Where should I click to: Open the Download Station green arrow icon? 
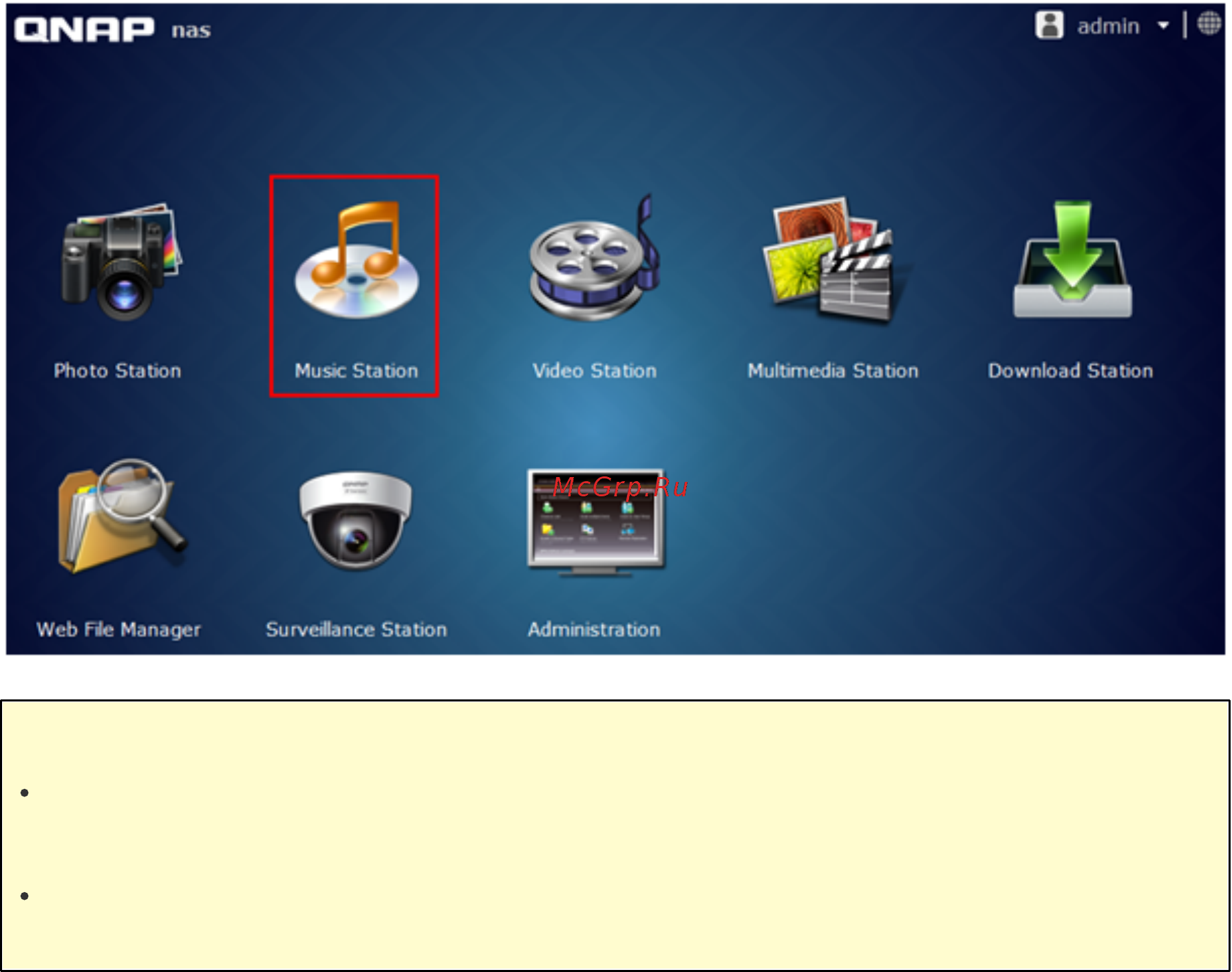(1072, 260)
